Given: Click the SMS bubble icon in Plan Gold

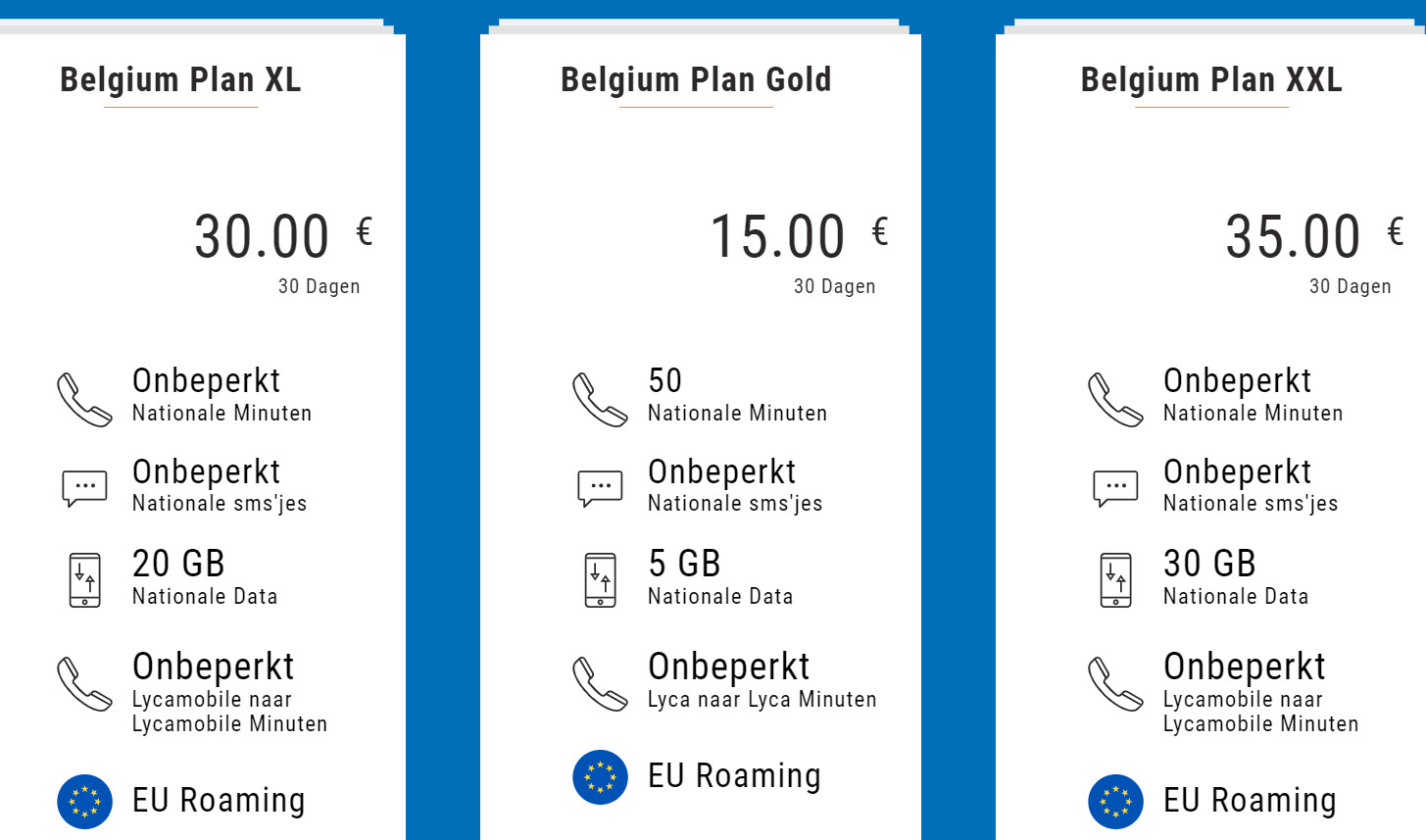Looking at the screenshot, I should click(600, 487).
